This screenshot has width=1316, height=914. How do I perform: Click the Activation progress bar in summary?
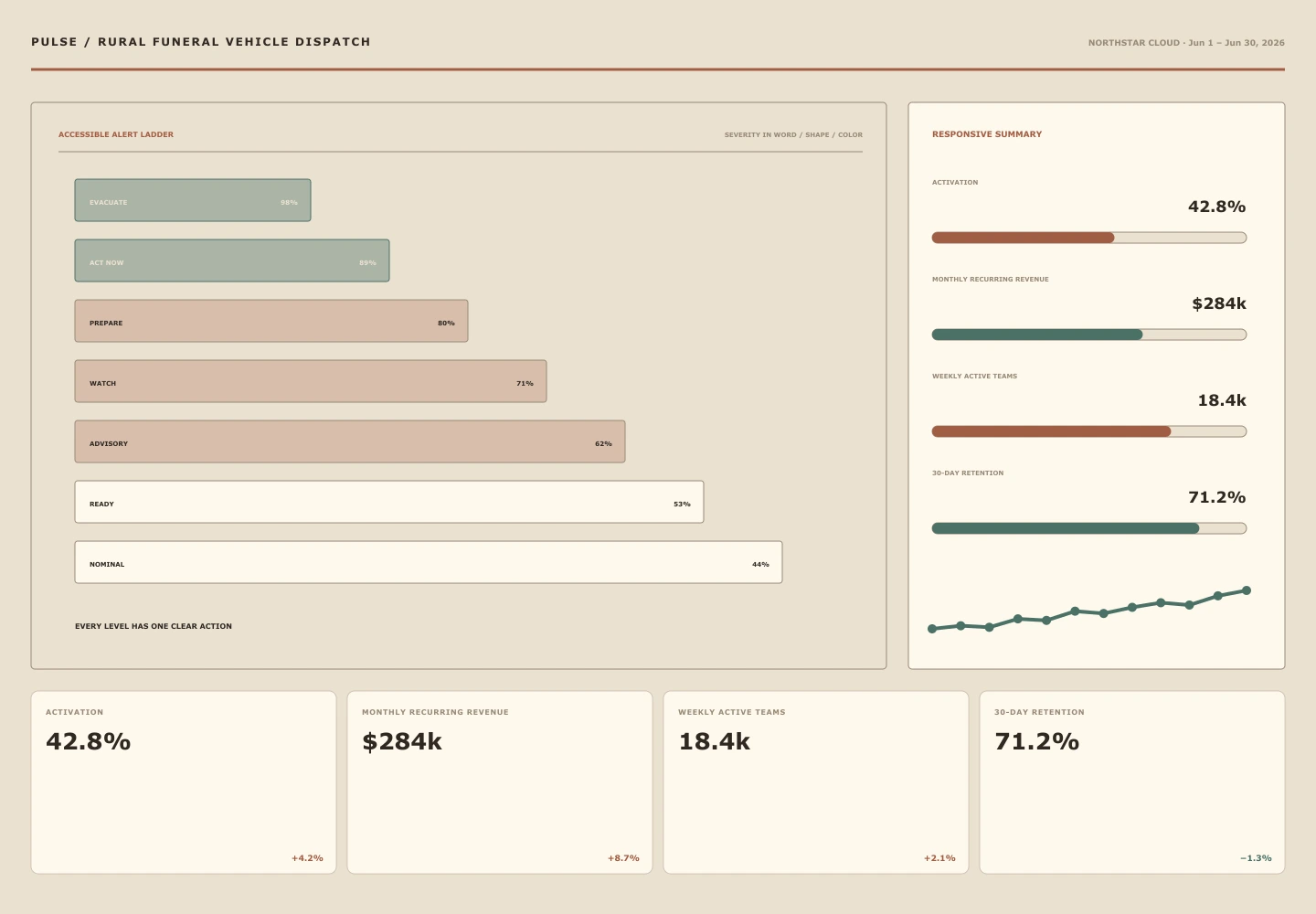pyautogui.click(x=1089, y=238)
